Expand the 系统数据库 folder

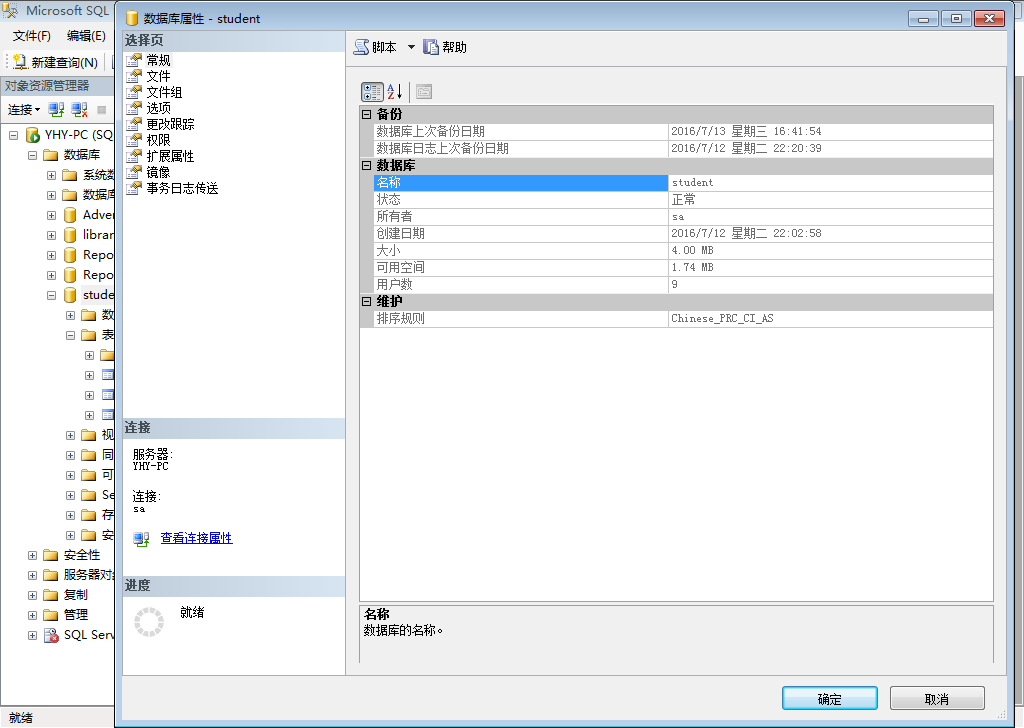point(51,175)
